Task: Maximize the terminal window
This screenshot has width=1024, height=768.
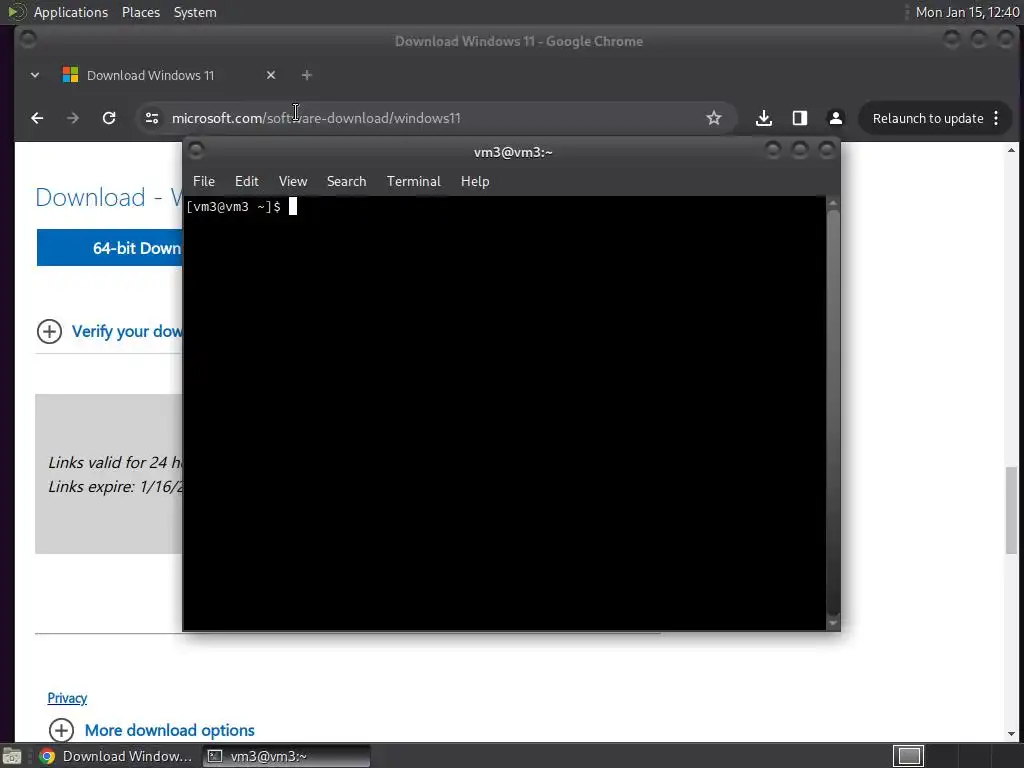Action: pos(800,151)
